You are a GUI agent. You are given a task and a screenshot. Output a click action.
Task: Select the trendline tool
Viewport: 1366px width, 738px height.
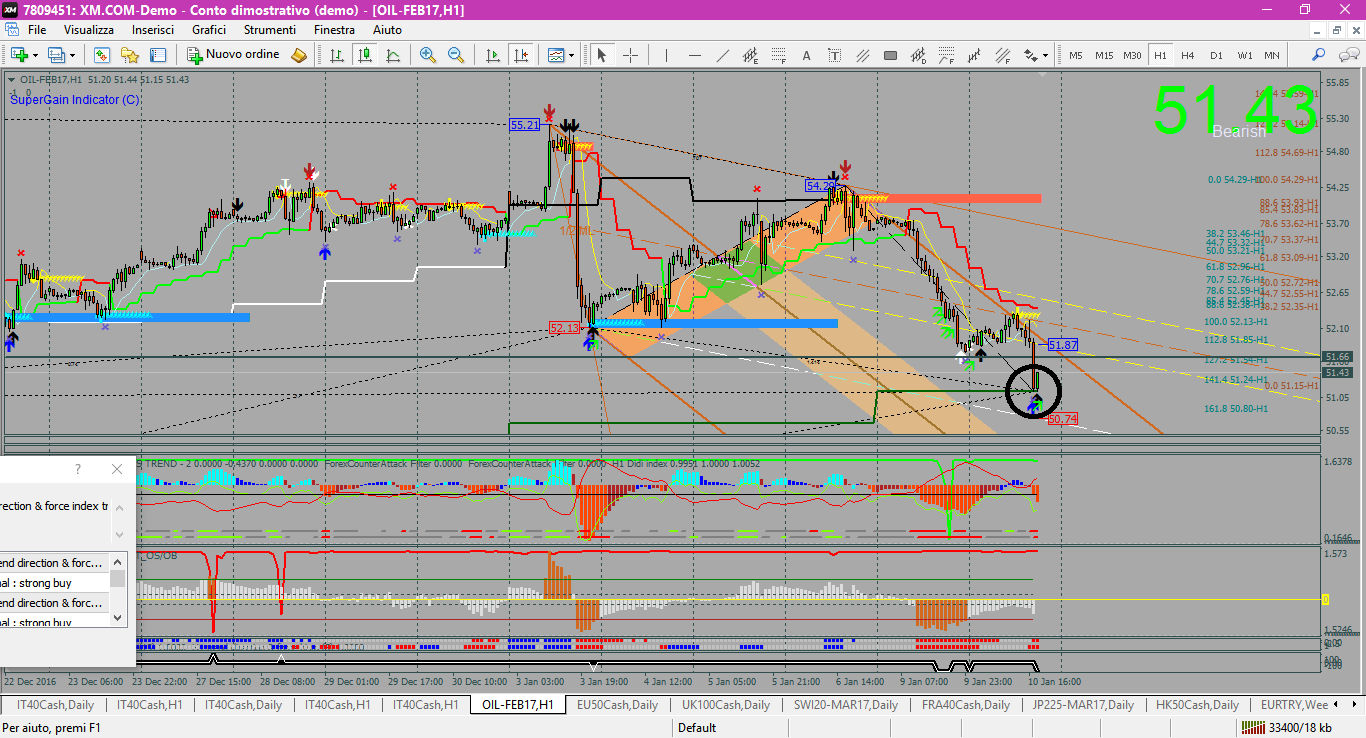pyautogui.click(x=723, y=55)
